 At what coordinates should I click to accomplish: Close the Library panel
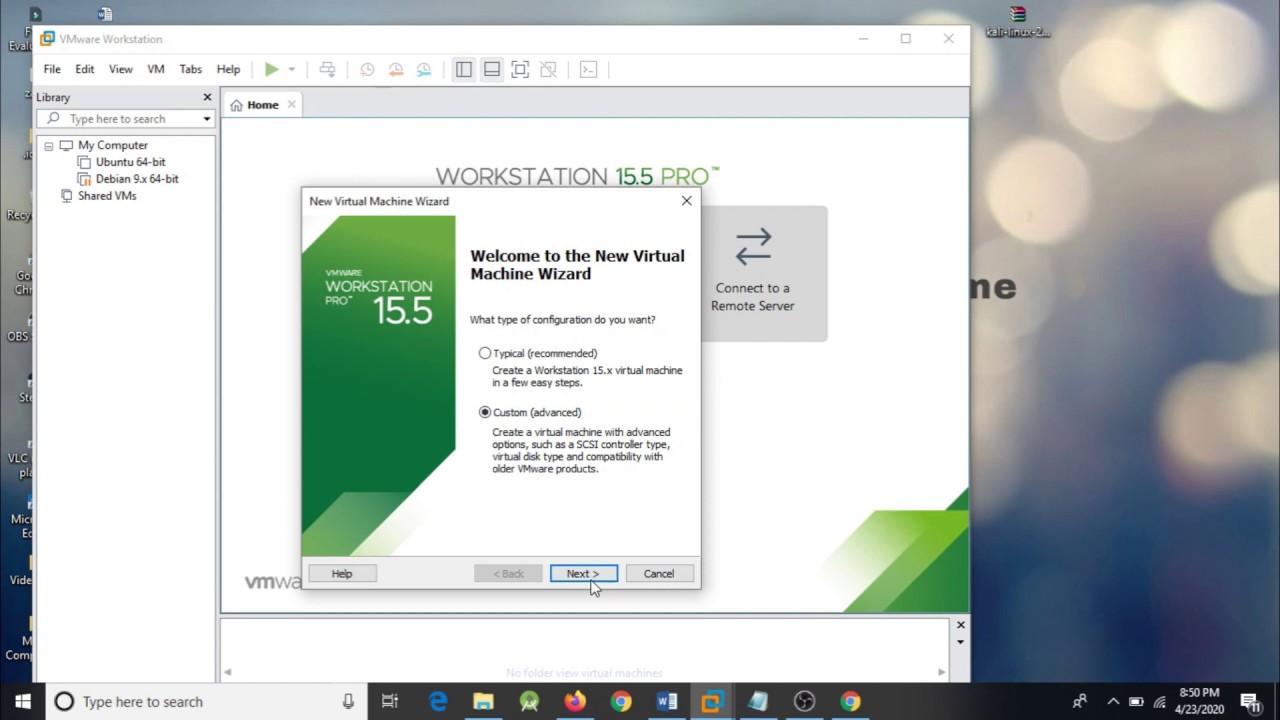pyautogui.click(x=207, y=97)
